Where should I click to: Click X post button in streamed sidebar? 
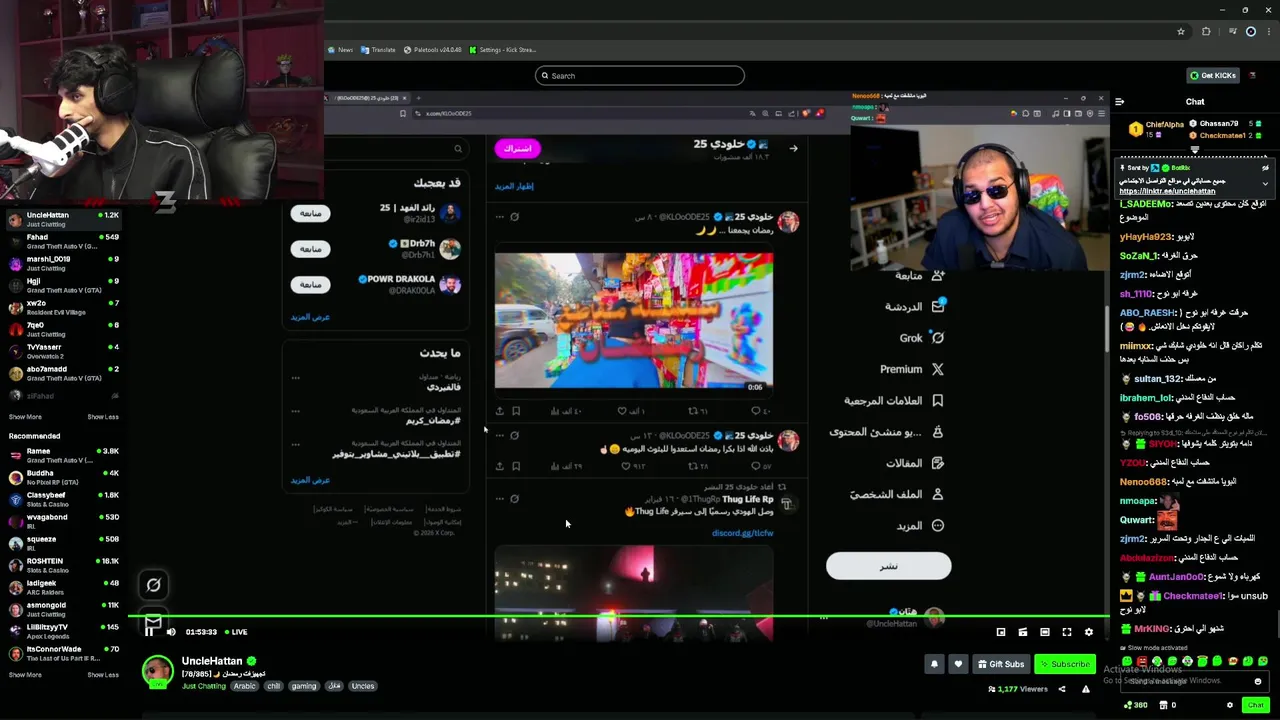(x=888, y=566)
